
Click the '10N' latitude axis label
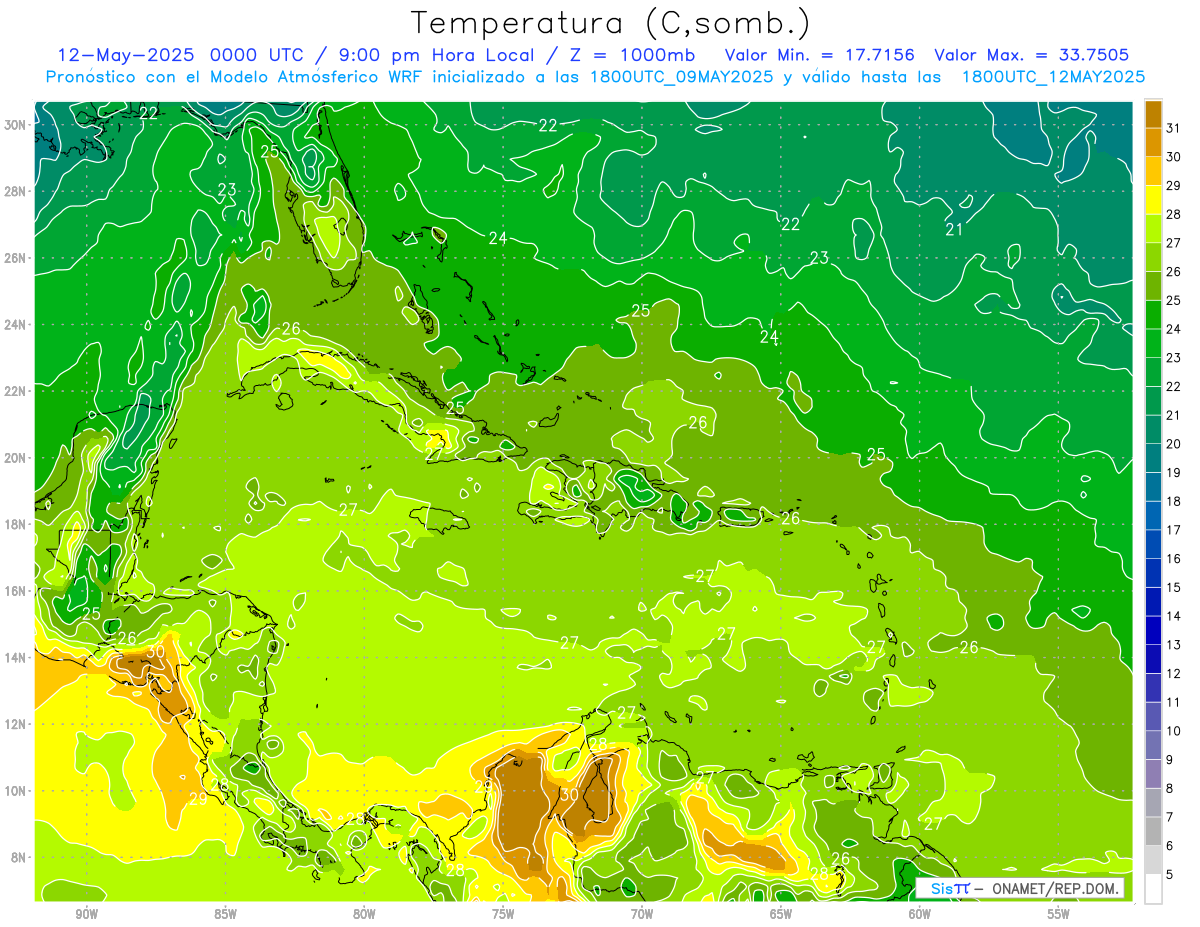point(16,790)
